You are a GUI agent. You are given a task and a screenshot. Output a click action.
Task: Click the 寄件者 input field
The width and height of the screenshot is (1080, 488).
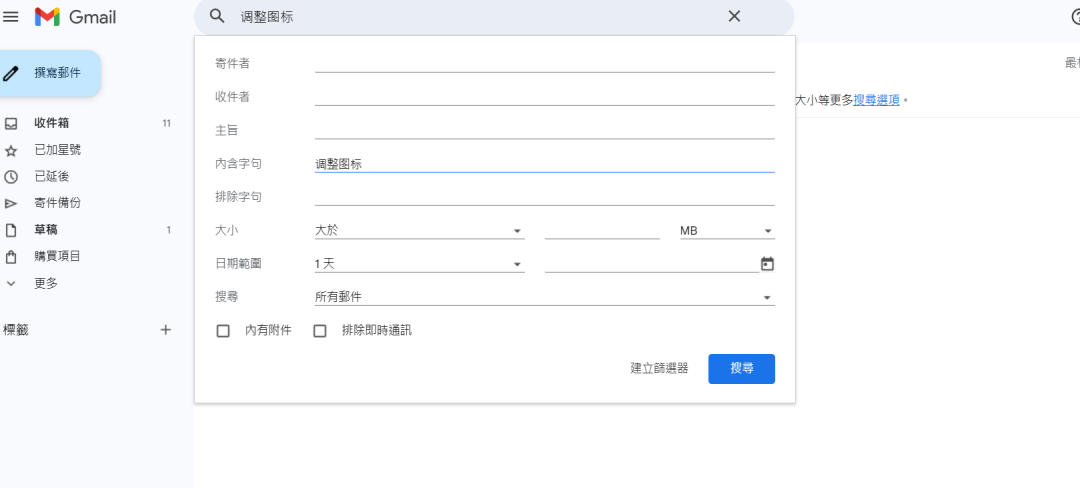545,64
